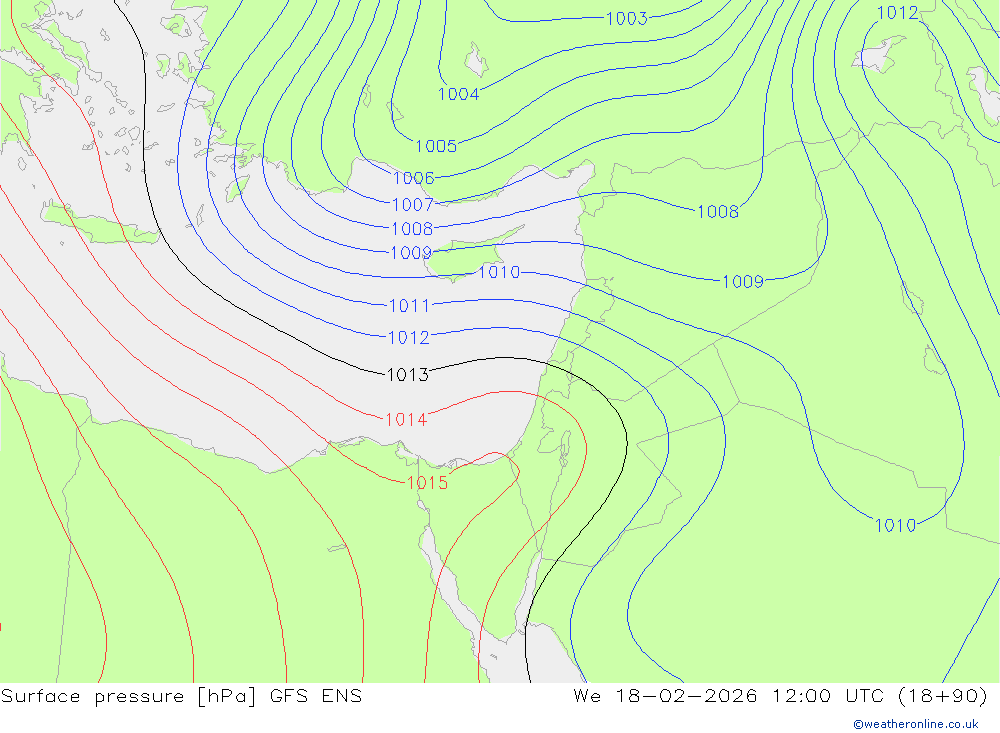Click the 1007 pressure label

412,205
